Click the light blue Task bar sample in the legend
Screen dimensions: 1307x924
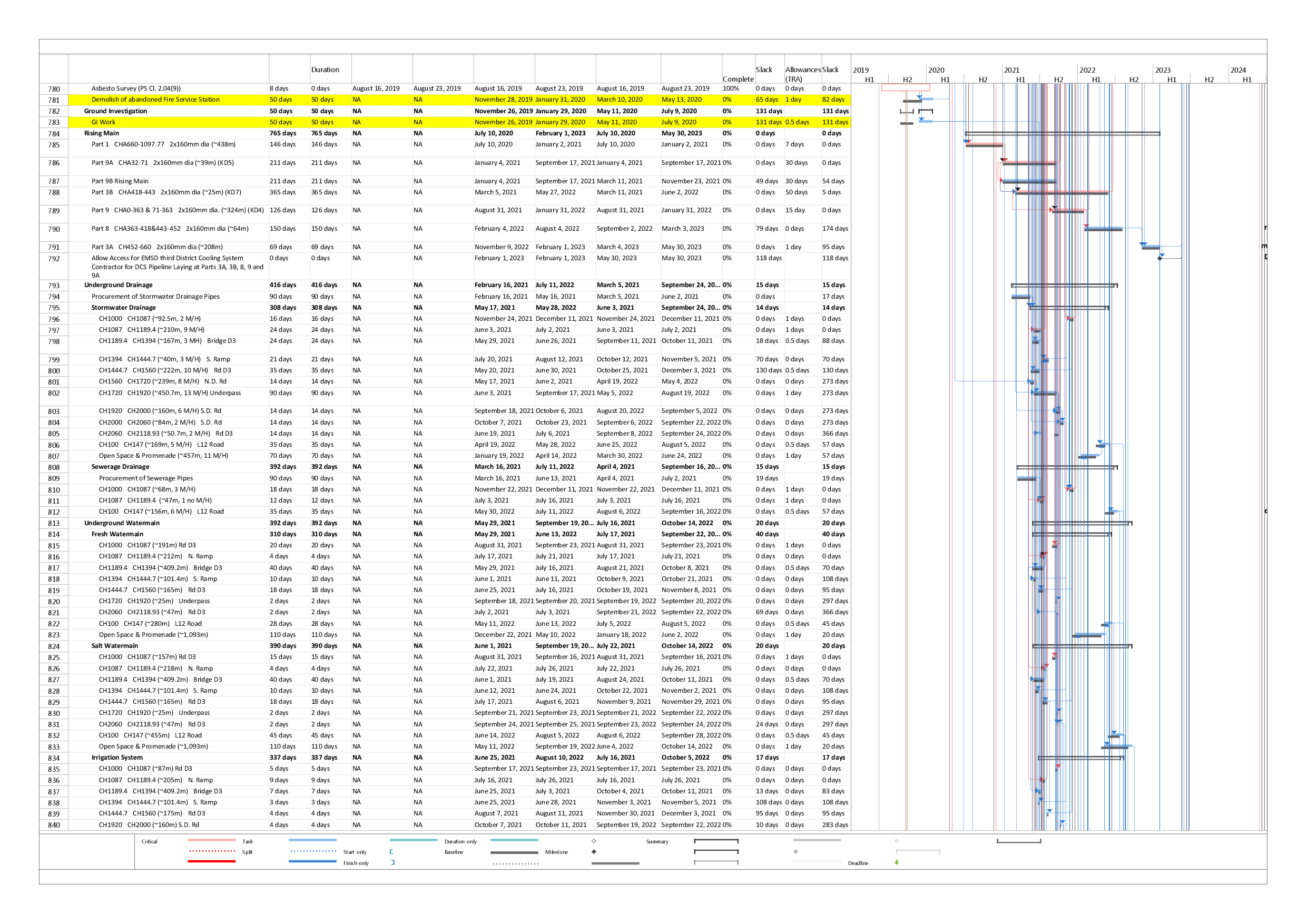(312, 840)
